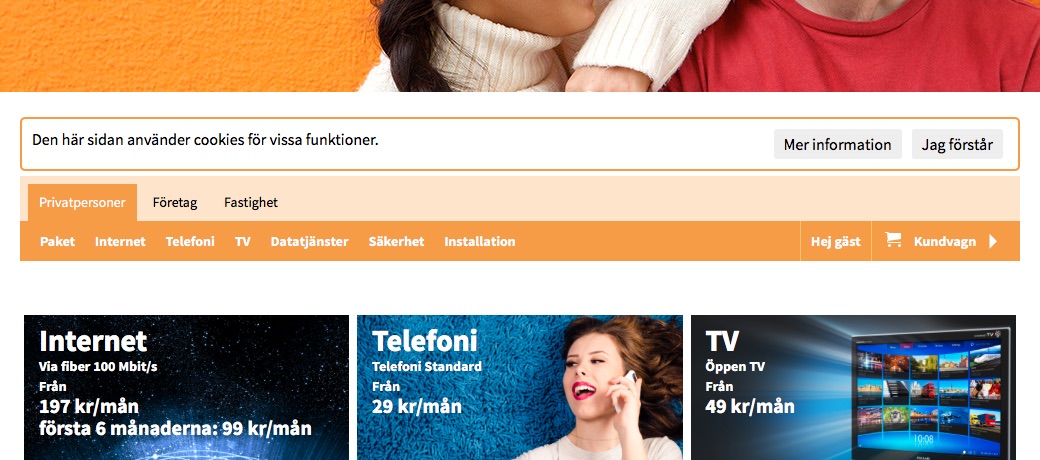Click the Hej gäst greeting
Viewport: 1040px width, 460px height.
[x=836, y=241]
